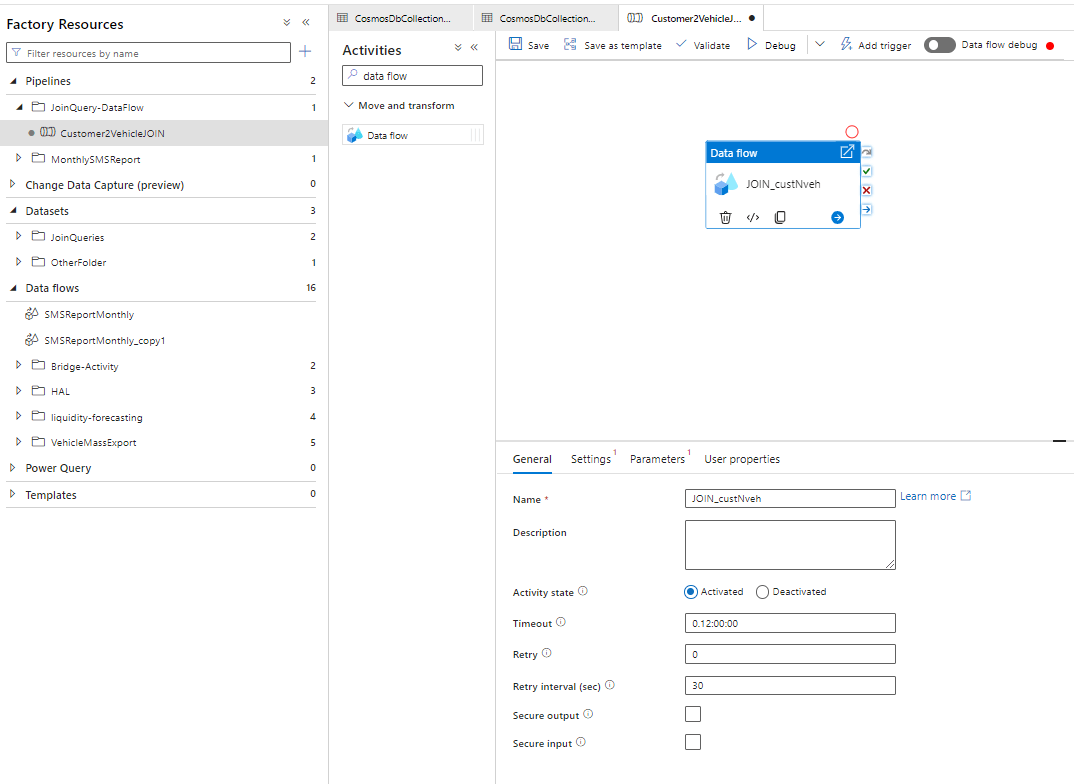Open the data flow in editor
This screenshot has height=784, width=1074.
pos(847,152)
